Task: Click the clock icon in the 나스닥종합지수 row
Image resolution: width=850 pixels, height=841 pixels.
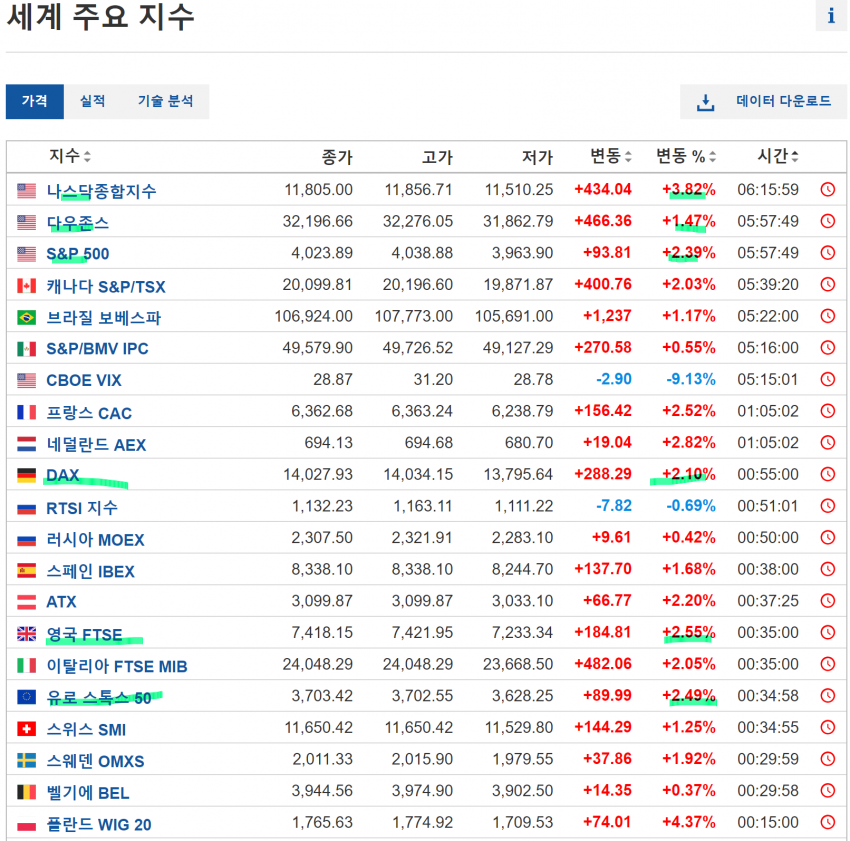Action: tap(828, 189)
